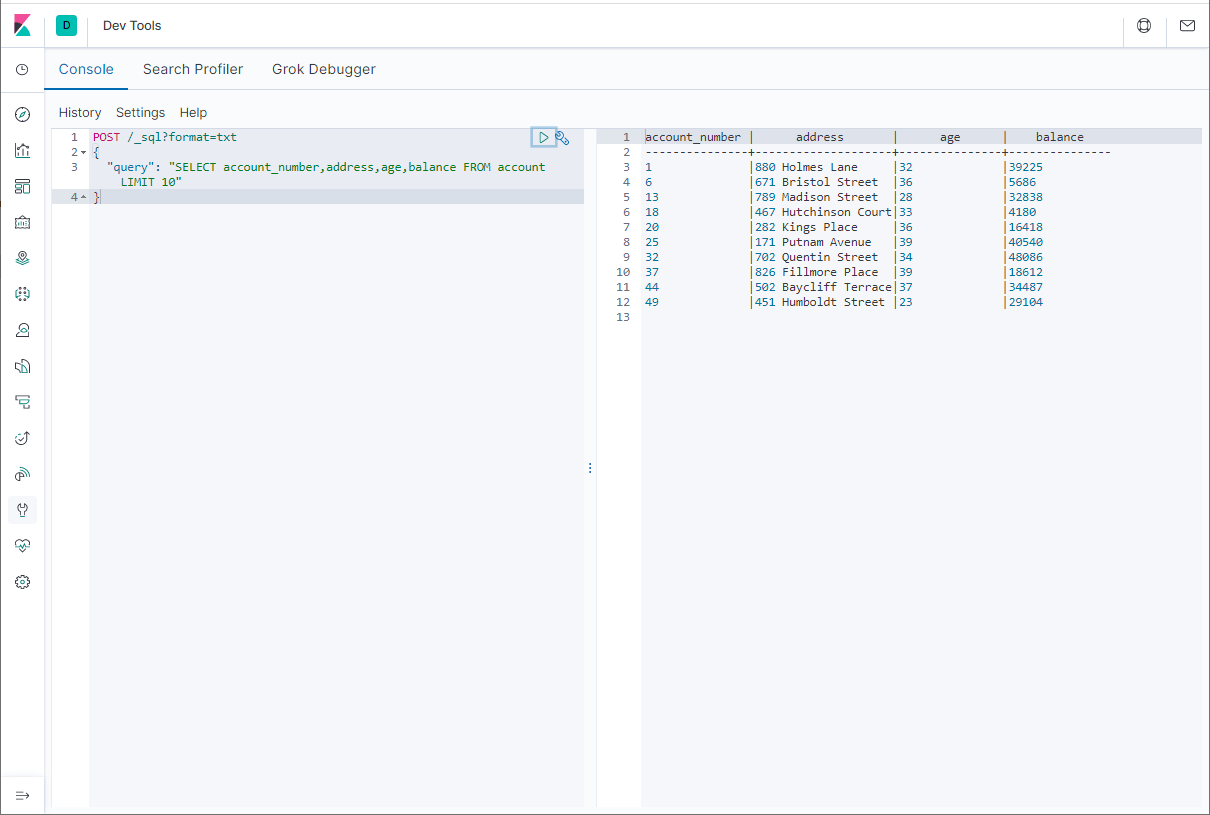This screenshot has height=815, width=1210.
Task: Click balance value 39225
Action: pyautogui.click(x=1025, y=167)
